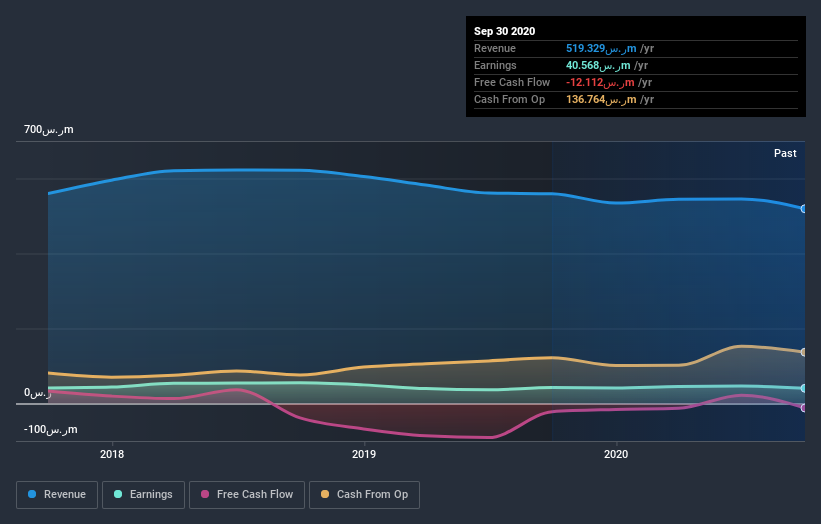Toggle the Cash From Op legend button

pos(364,495)
